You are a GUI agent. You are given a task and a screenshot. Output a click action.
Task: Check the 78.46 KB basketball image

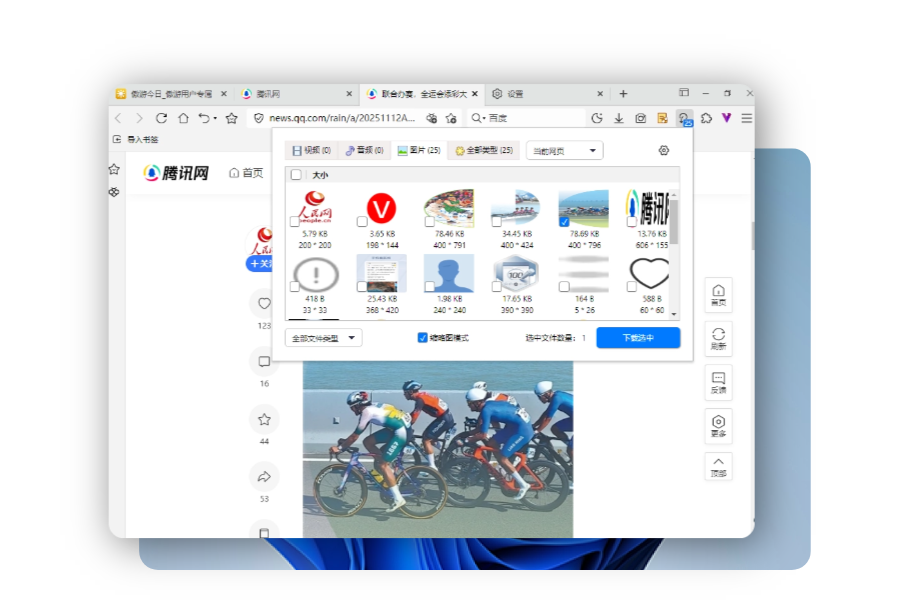point(429,222)
